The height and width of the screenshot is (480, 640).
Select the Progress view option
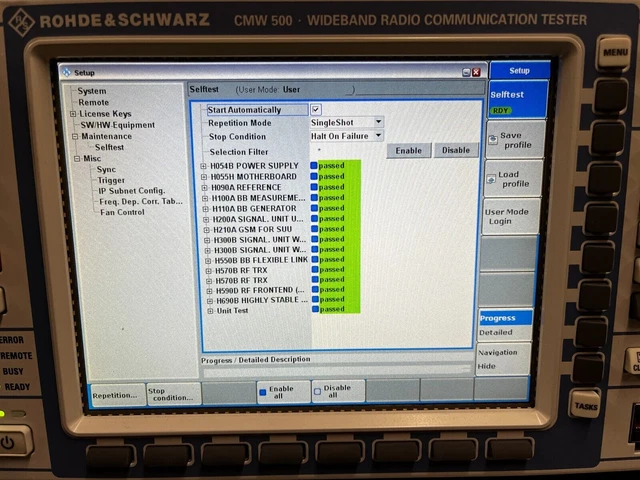tap(506, 318)
